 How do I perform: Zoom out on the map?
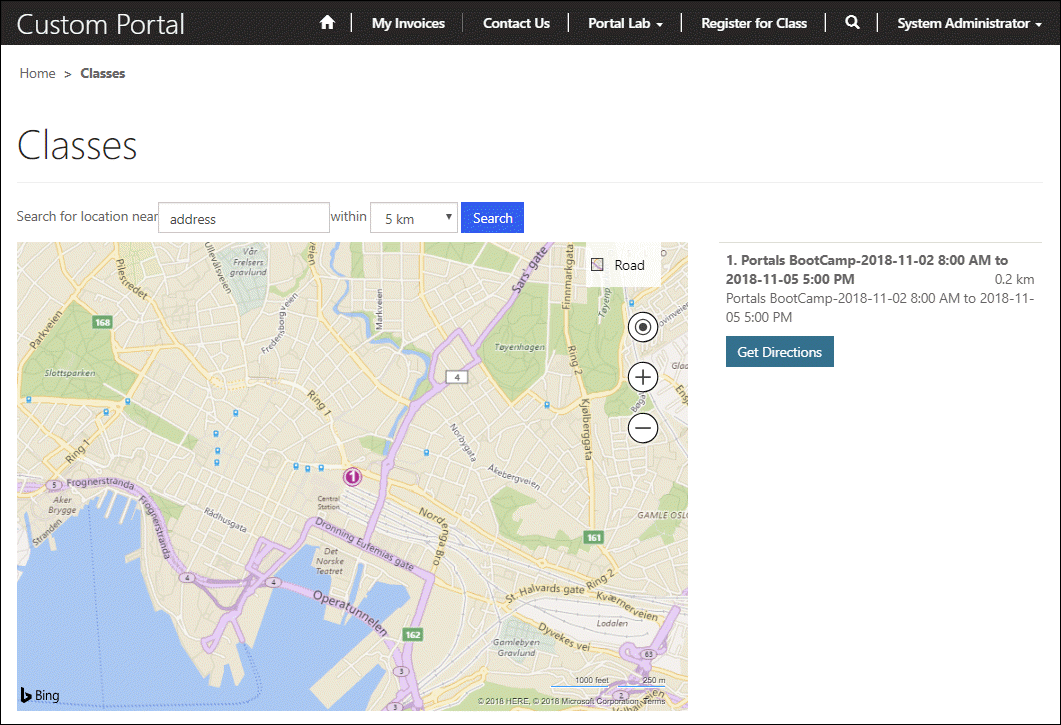[643, 428]
